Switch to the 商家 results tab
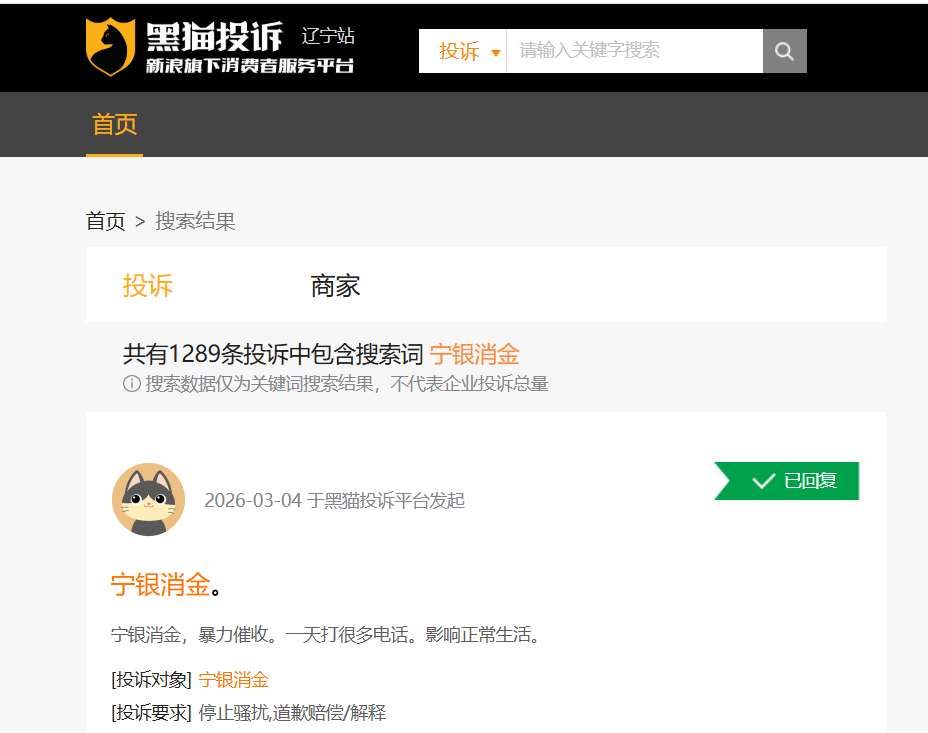This screenshot has height=733, width=928. point(335,286)
